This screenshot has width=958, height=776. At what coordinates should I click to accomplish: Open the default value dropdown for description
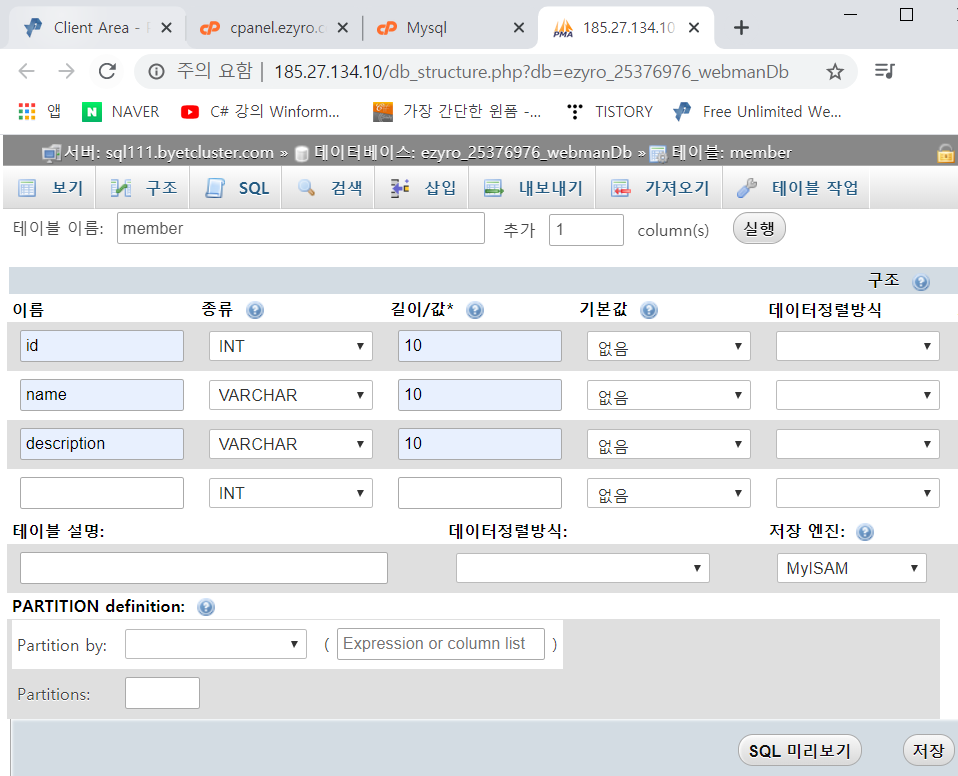click(669, 444)
